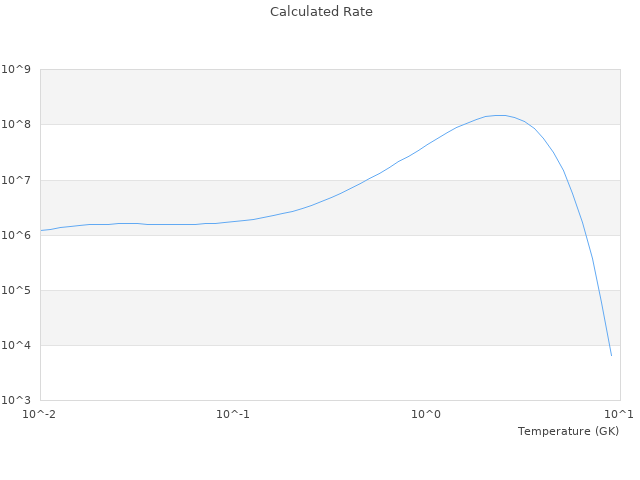Select the 10^7 y-axis tick label

click(16, 180)
